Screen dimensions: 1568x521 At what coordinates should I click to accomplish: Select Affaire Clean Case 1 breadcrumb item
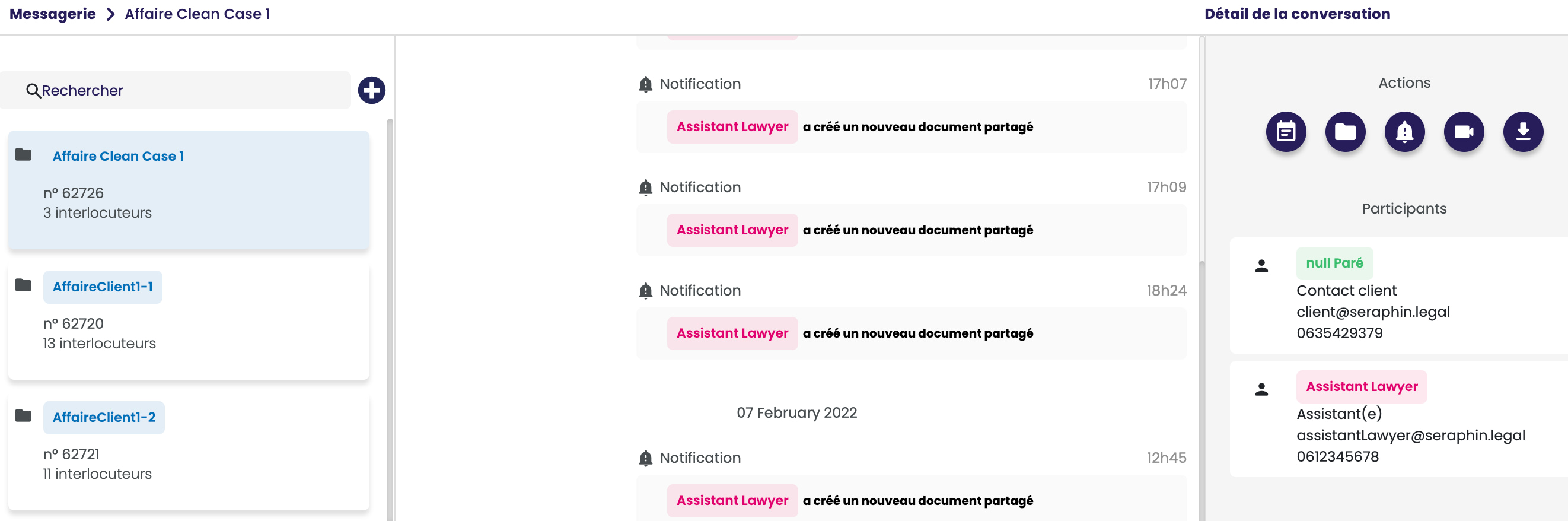click(x=197, y=14)
